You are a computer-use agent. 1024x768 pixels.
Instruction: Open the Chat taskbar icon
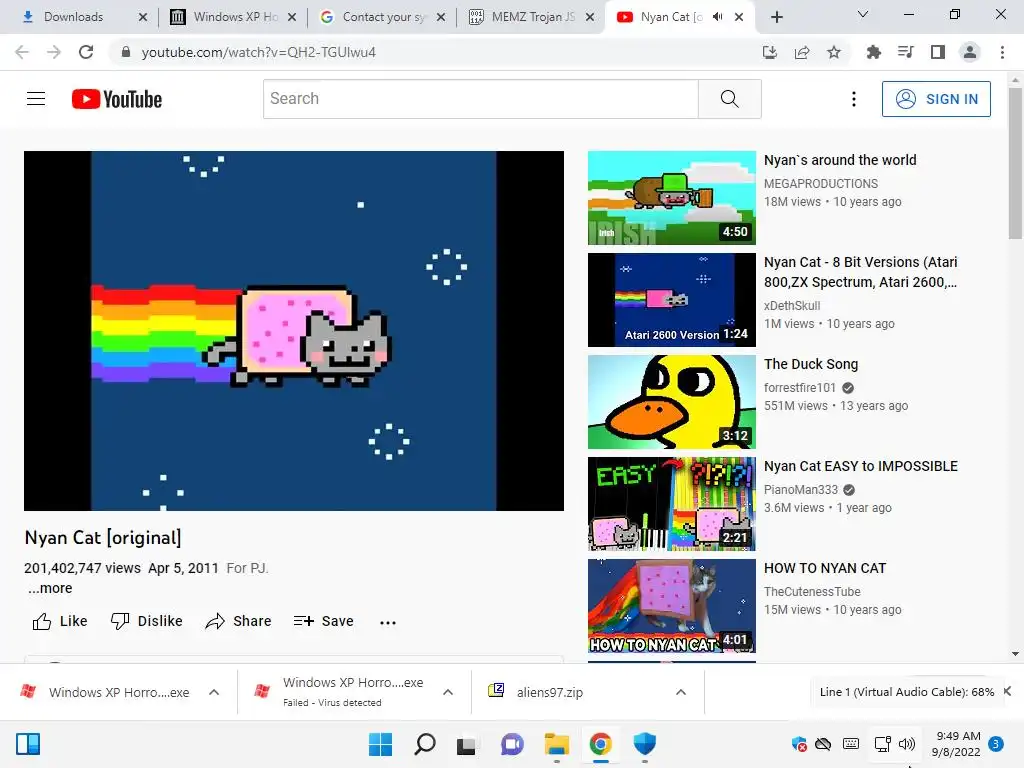(x=512, y=744)
